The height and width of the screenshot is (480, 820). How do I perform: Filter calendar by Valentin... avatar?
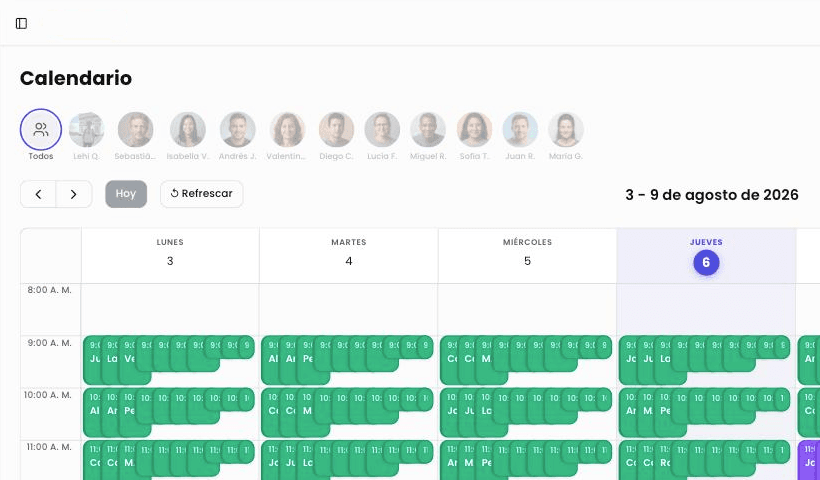tap(287, 129)
